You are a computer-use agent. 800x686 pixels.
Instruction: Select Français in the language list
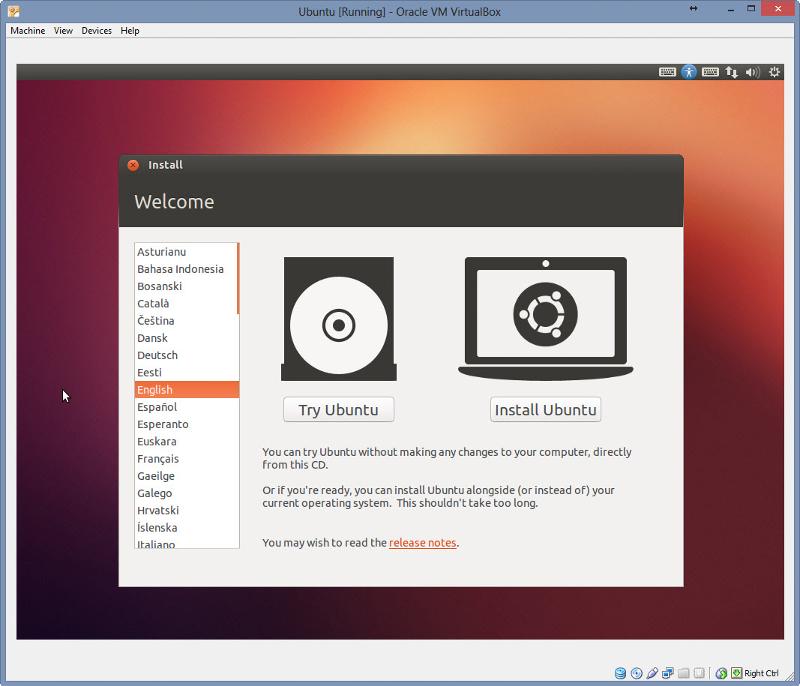(186, 459)
